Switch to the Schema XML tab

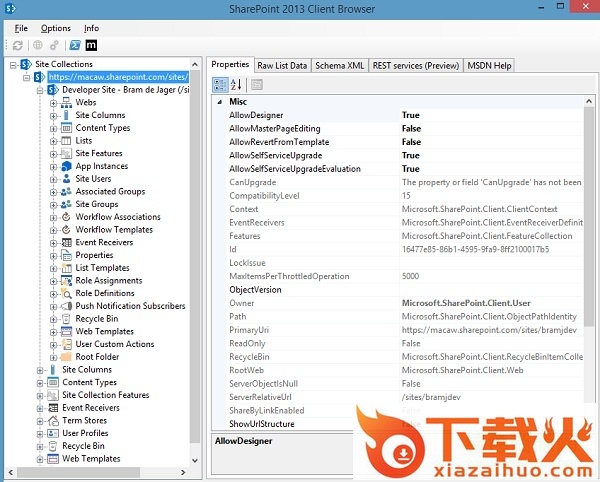coord(340,65)
